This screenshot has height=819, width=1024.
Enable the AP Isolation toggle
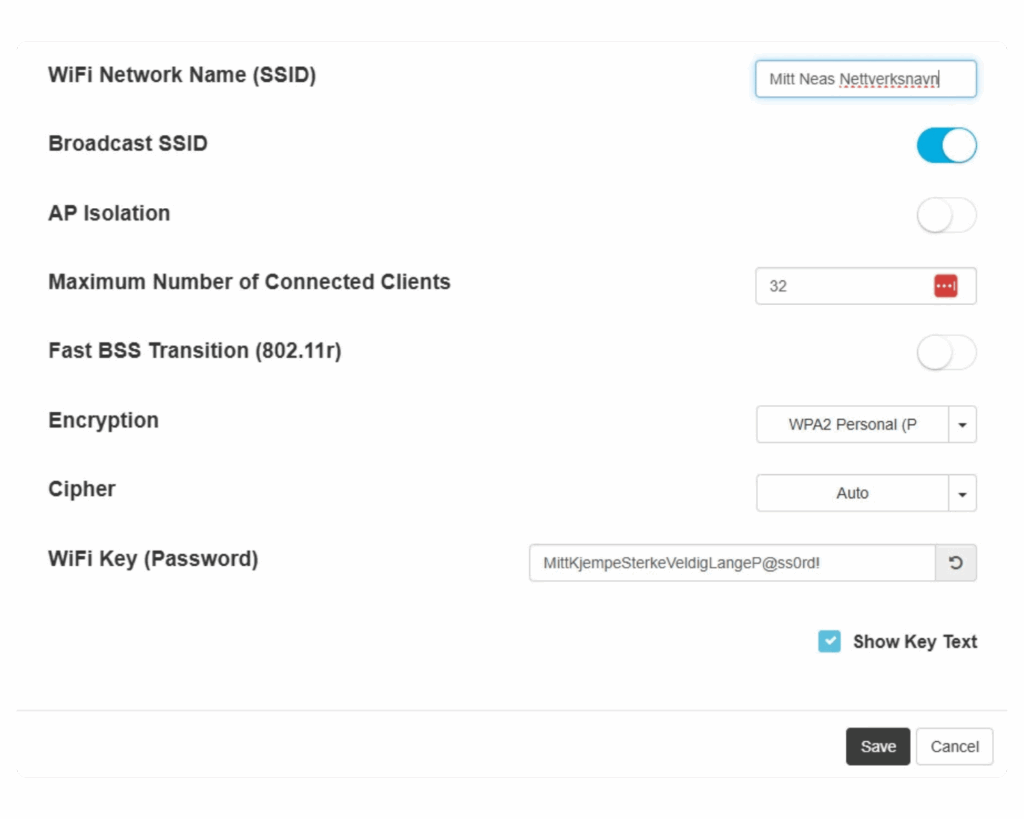pyautogui.click(x=946, y=215)
